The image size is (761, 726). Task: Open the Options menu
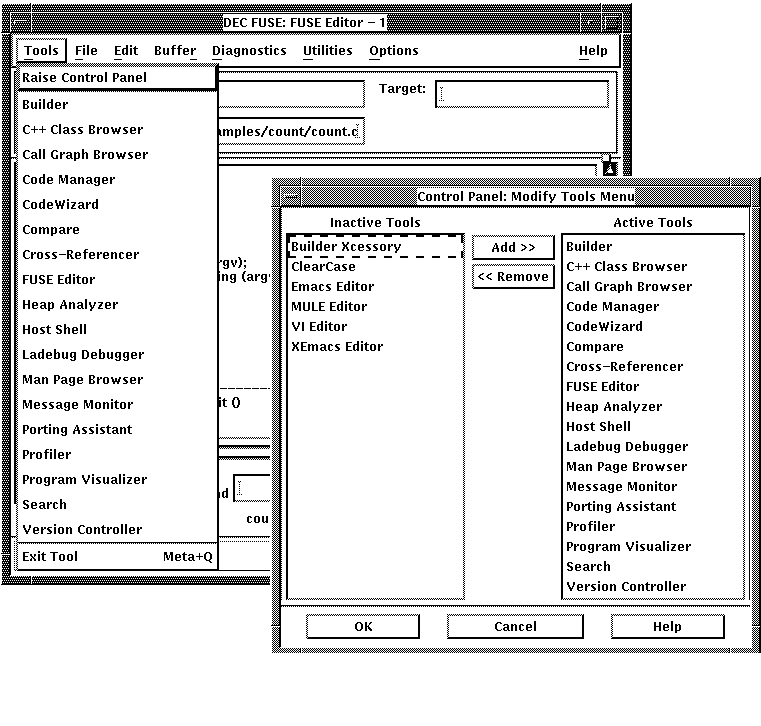click(x=394, y=51)
